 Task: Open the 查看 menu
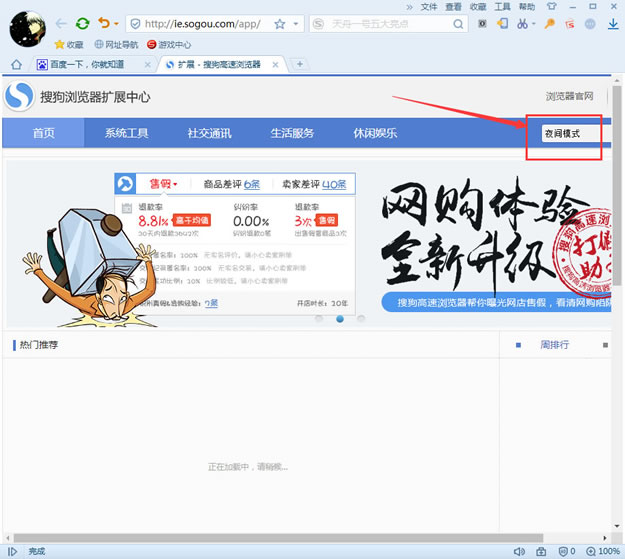pos(453,6)
